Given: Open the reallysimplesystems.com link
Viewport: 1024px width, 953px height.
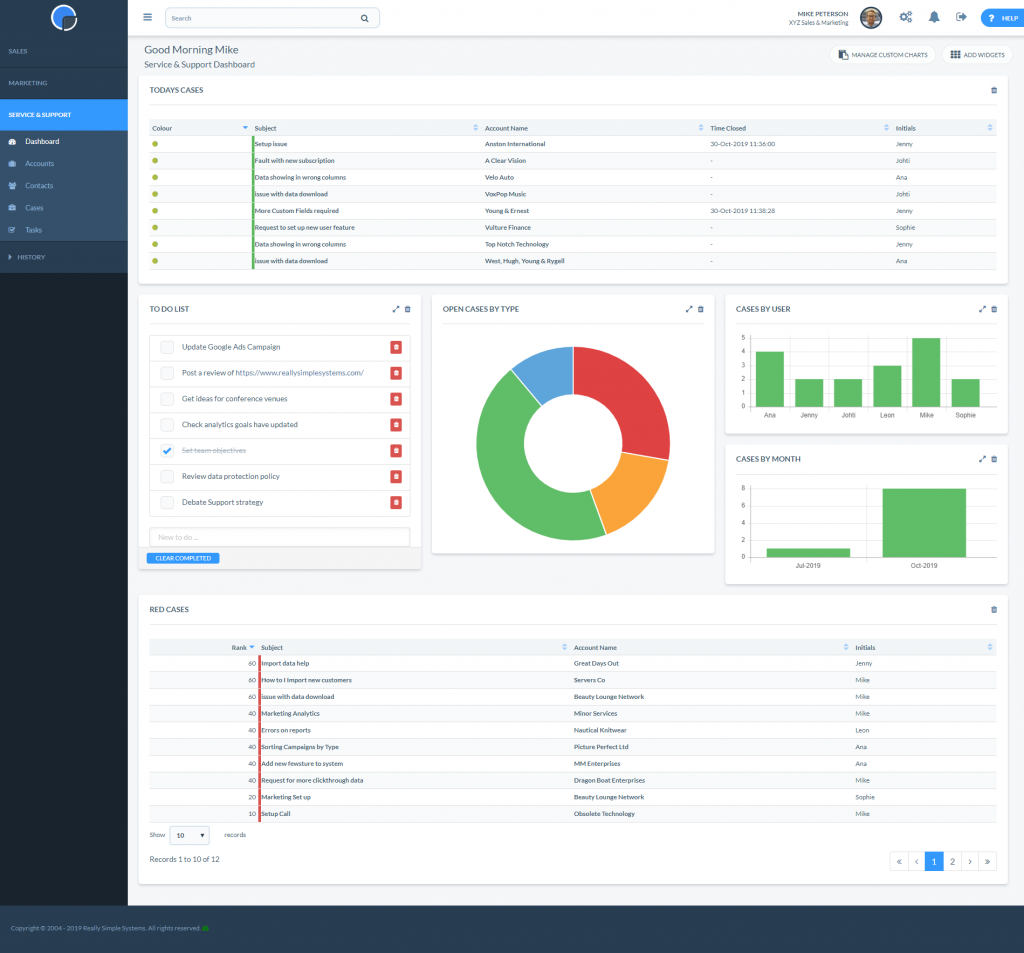Looking at the screenshot, I should pos(299,373).
